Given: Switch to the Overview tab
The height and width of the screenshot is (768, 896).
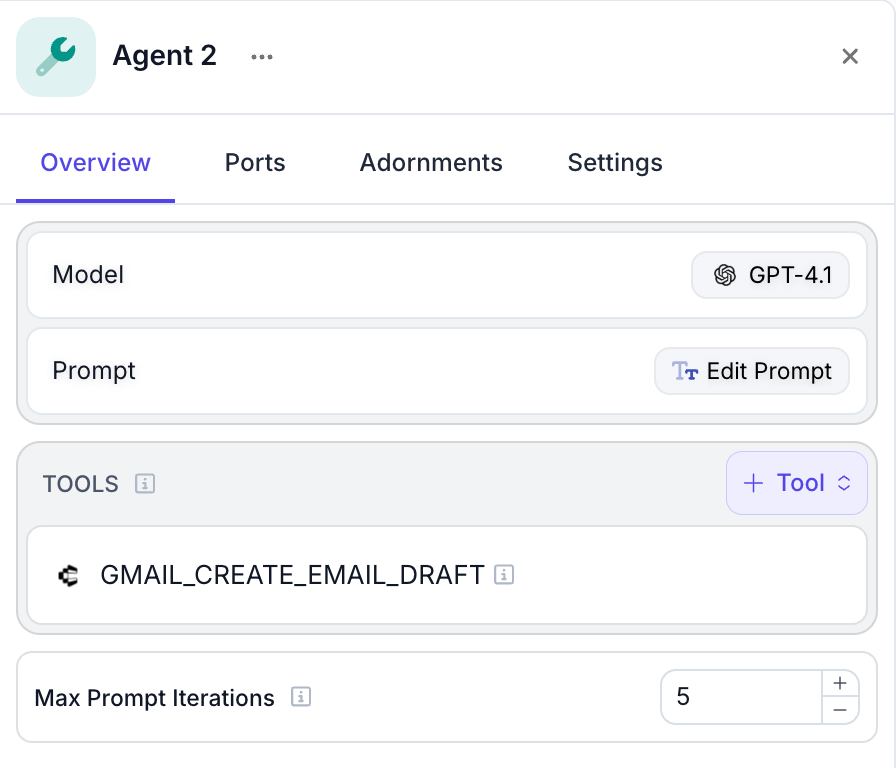Looking at the screenshot, I should [95, 163].
